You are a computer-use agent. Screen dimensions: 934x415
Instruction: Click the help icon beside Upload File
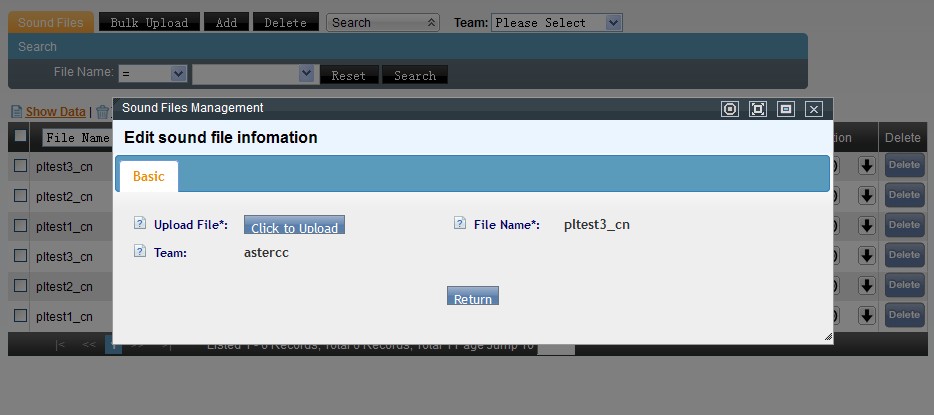[x=139, y=224]
